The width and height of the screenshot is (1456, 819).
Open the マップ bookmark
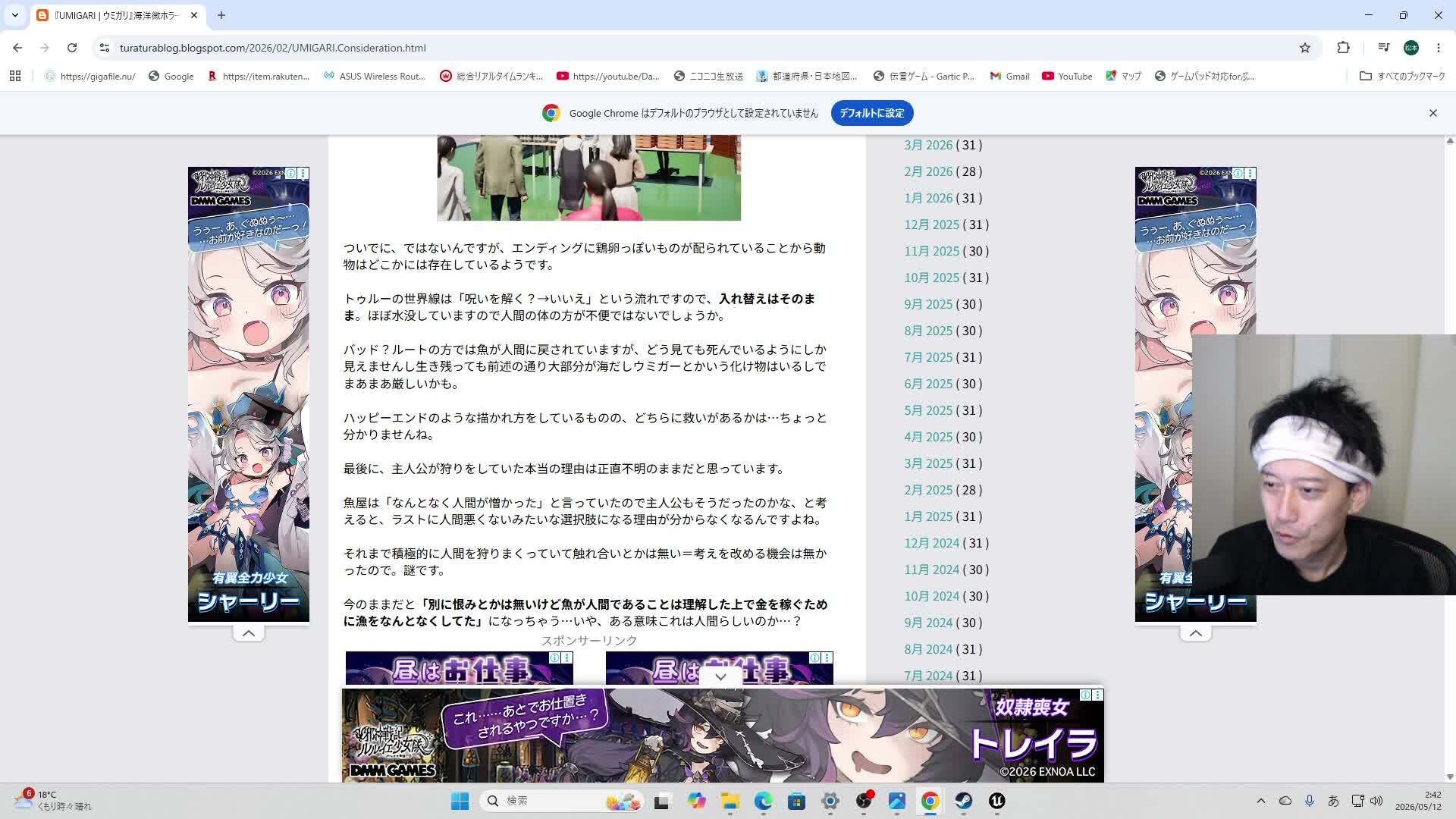coord(1123,76)
